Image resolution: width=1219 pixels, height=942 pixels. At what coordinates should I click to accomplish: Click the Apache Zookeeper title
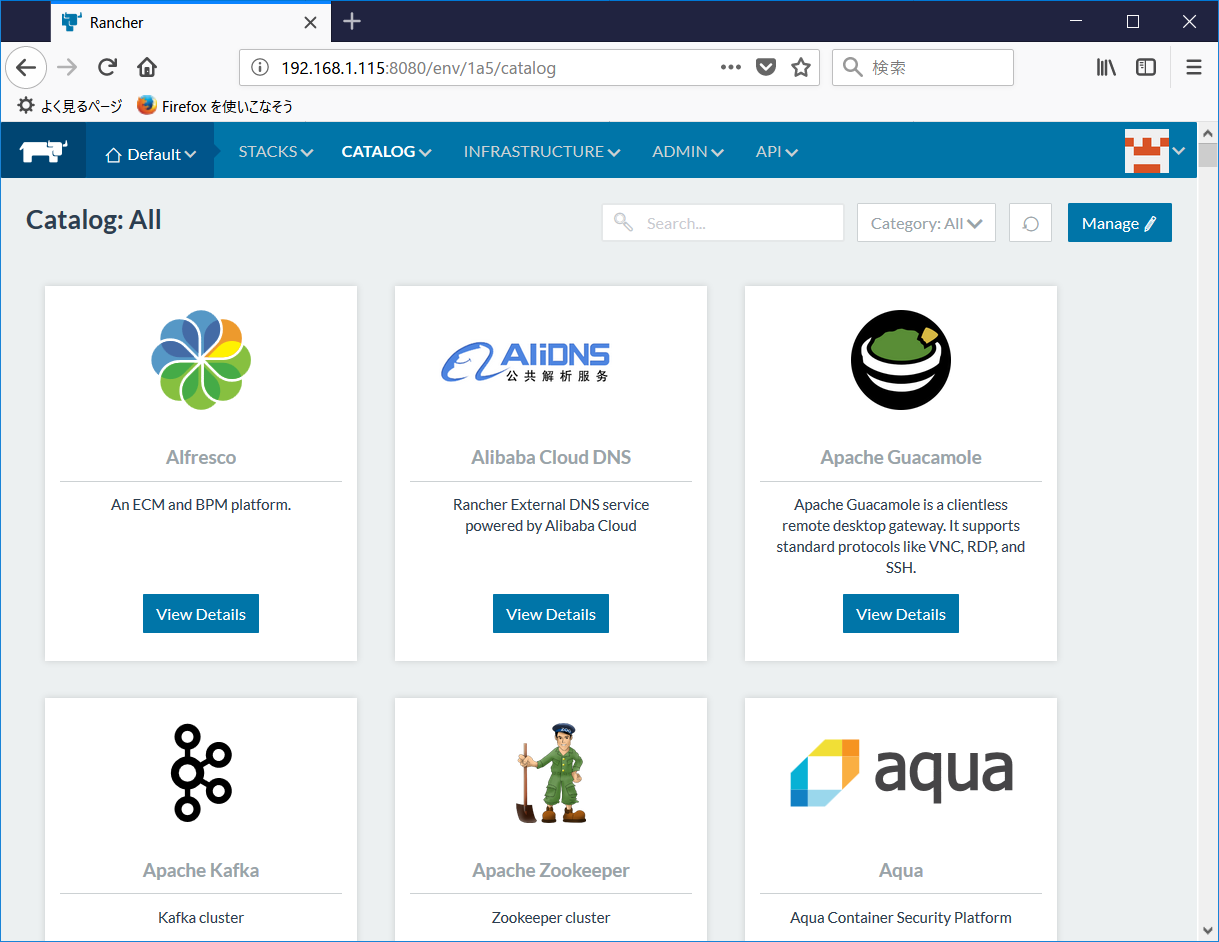tap(551, 870)
